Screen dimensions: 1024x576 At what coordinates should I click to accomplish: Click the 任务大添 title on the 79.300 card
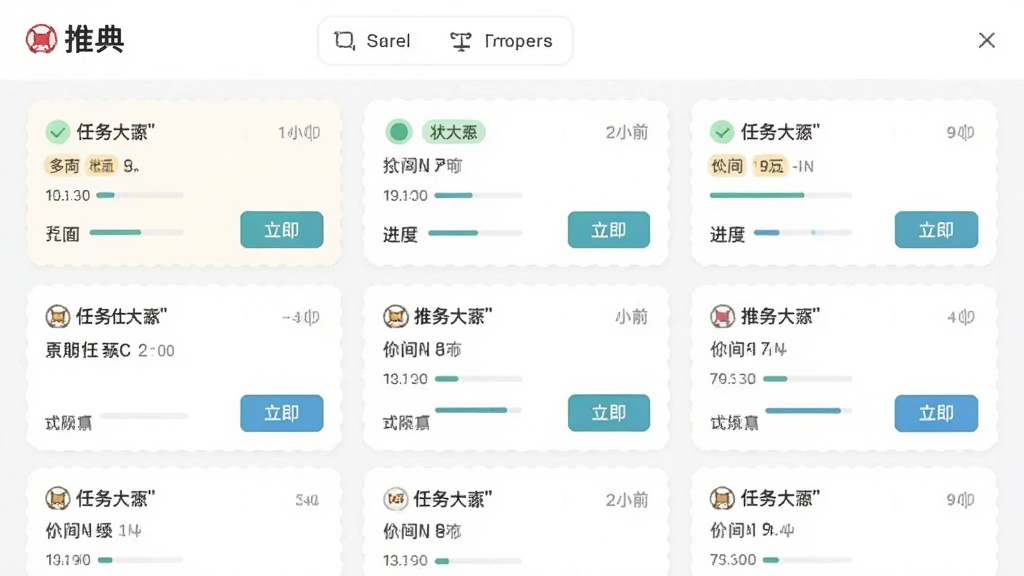780,499
